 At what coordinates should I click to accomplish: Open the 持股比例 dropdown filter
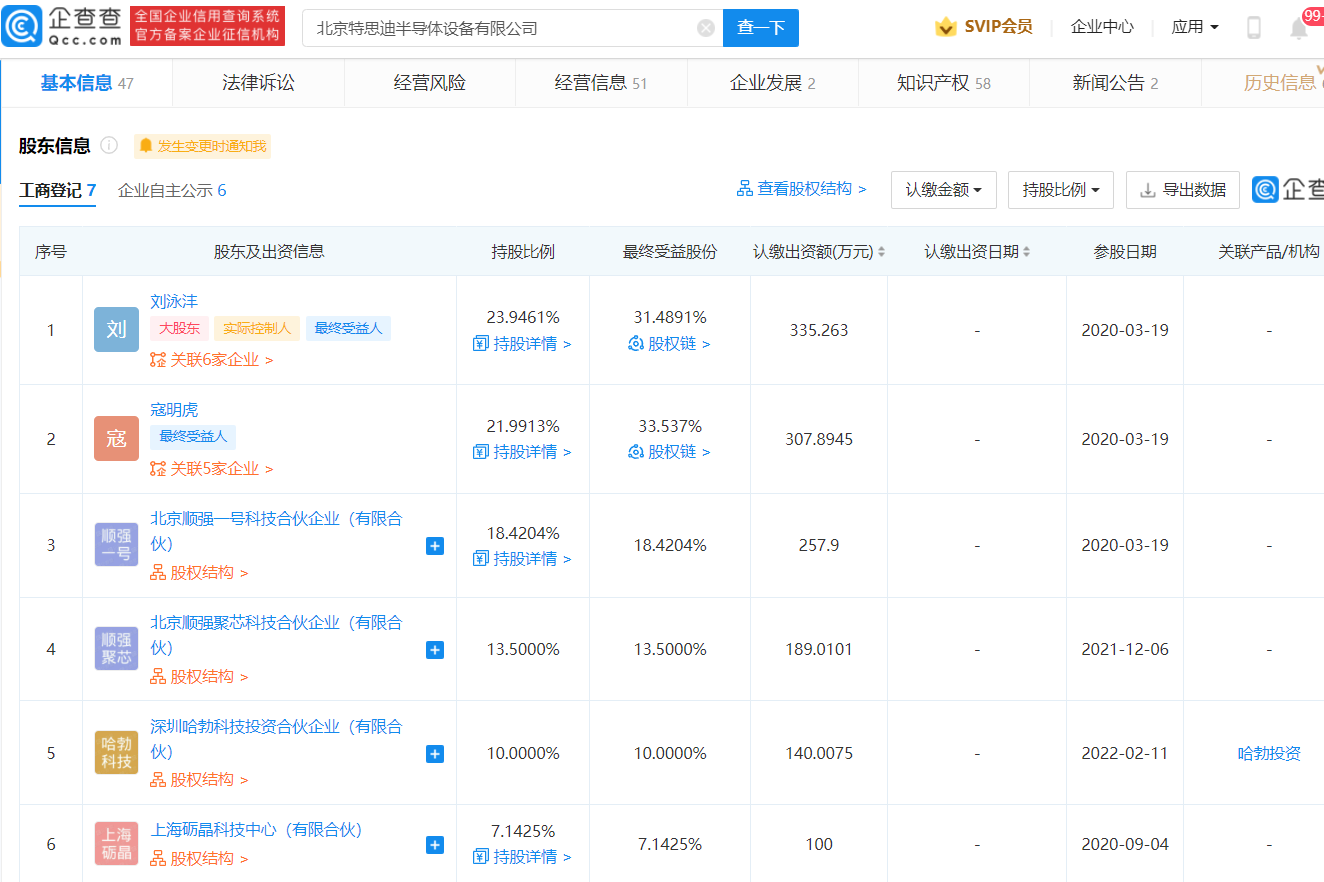[x=1061, y=190]
